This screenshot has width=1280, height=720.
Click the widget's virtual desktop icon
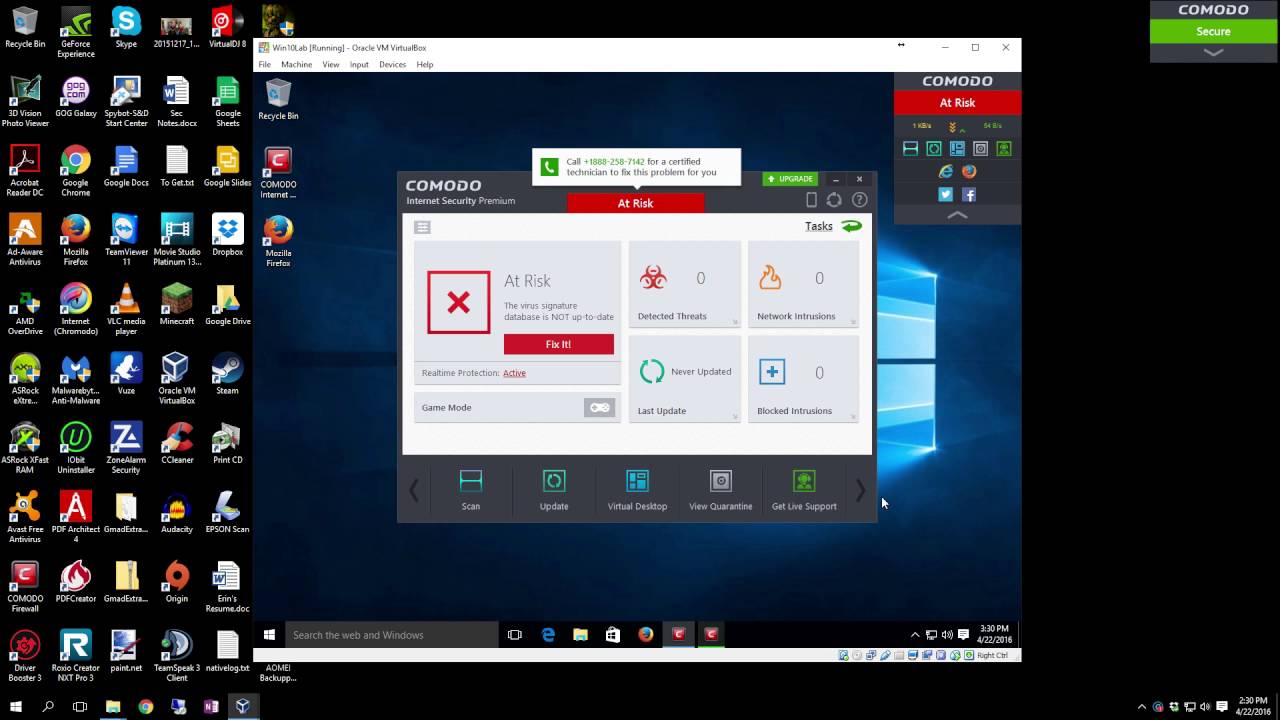click(x=957, y=148)
